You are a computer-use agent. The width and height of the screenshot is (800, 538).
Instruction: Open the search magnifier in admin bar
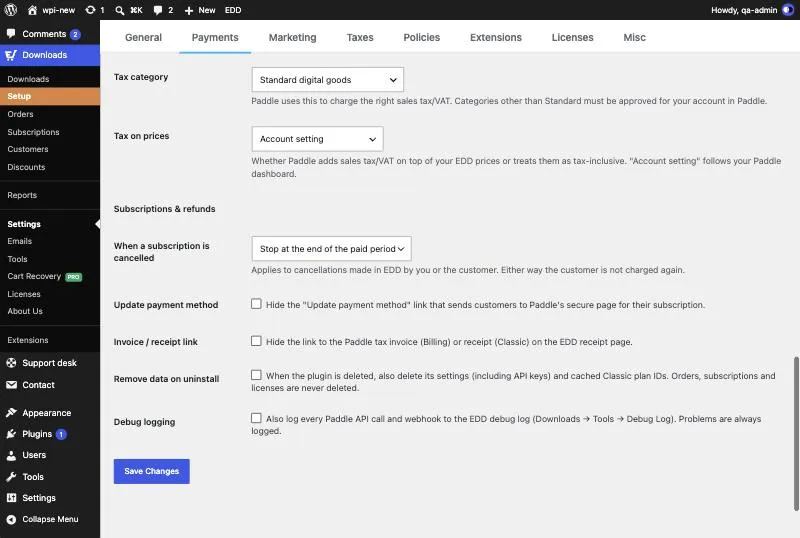coord(119,10)
